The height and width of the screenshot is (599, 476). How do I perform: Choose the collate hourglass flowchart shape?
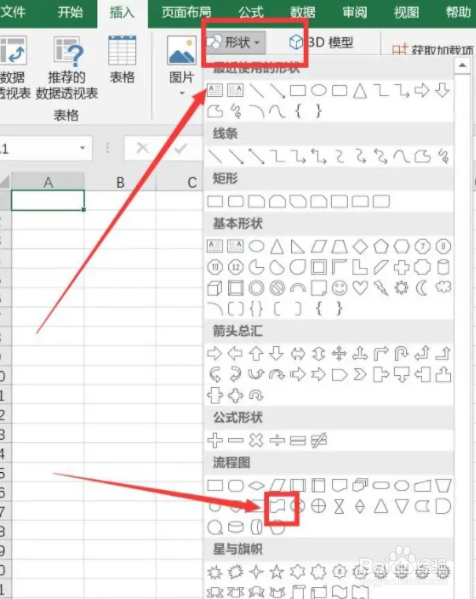pyautogui.click(x=339, y=507)
